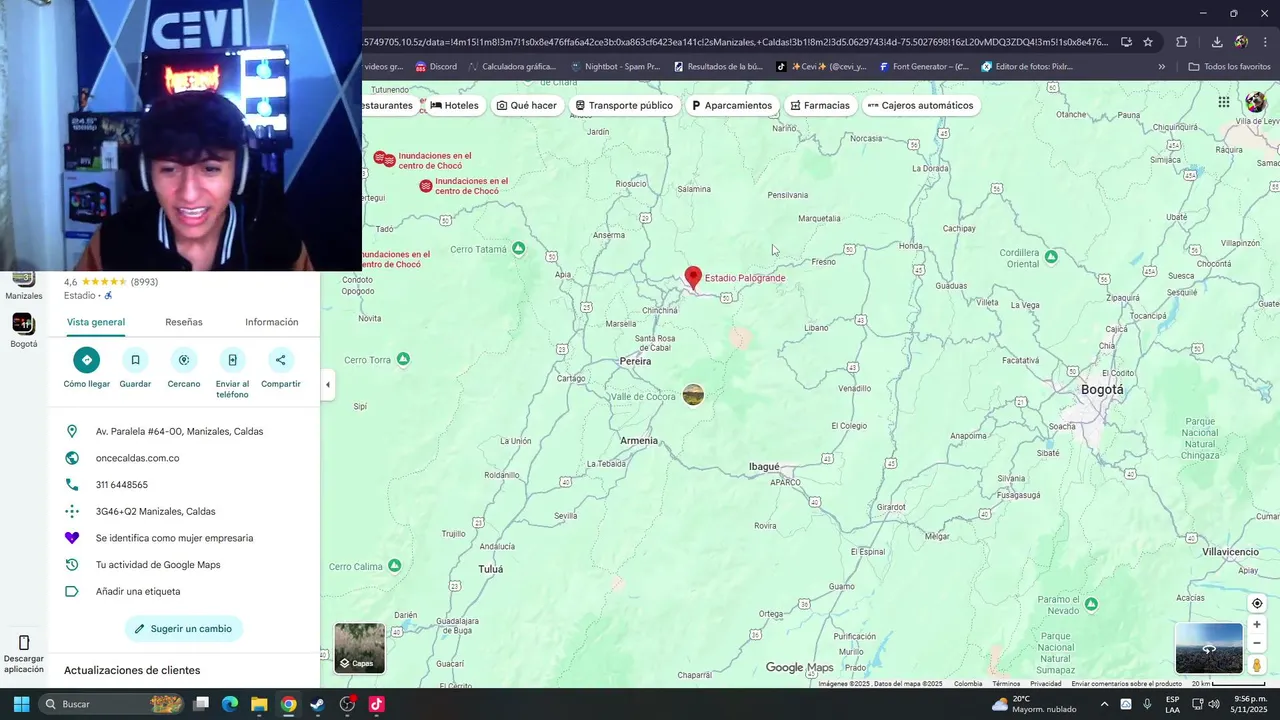Image resolution: width=1280 pixels, height=720 pixels.
Task: Click the Cordillera Oriental park marker
Action: coord(1051,257)
